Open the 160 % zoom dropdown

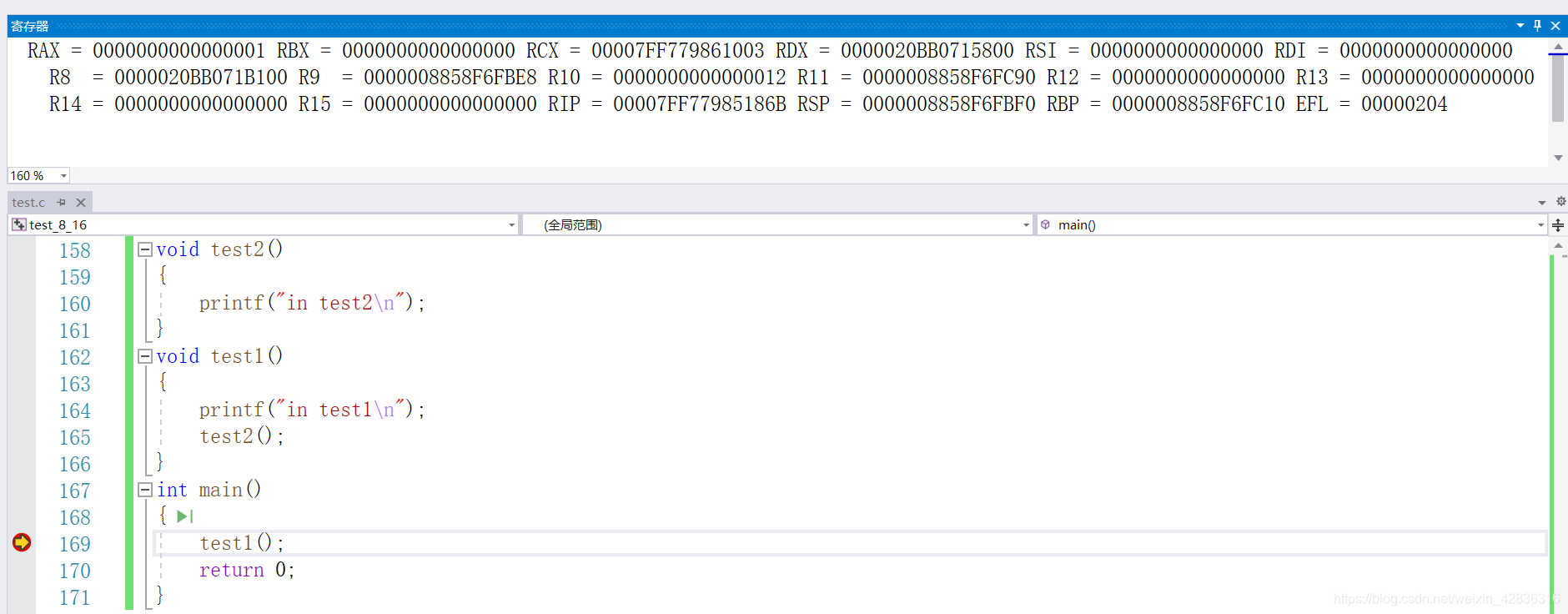[63, 175]
